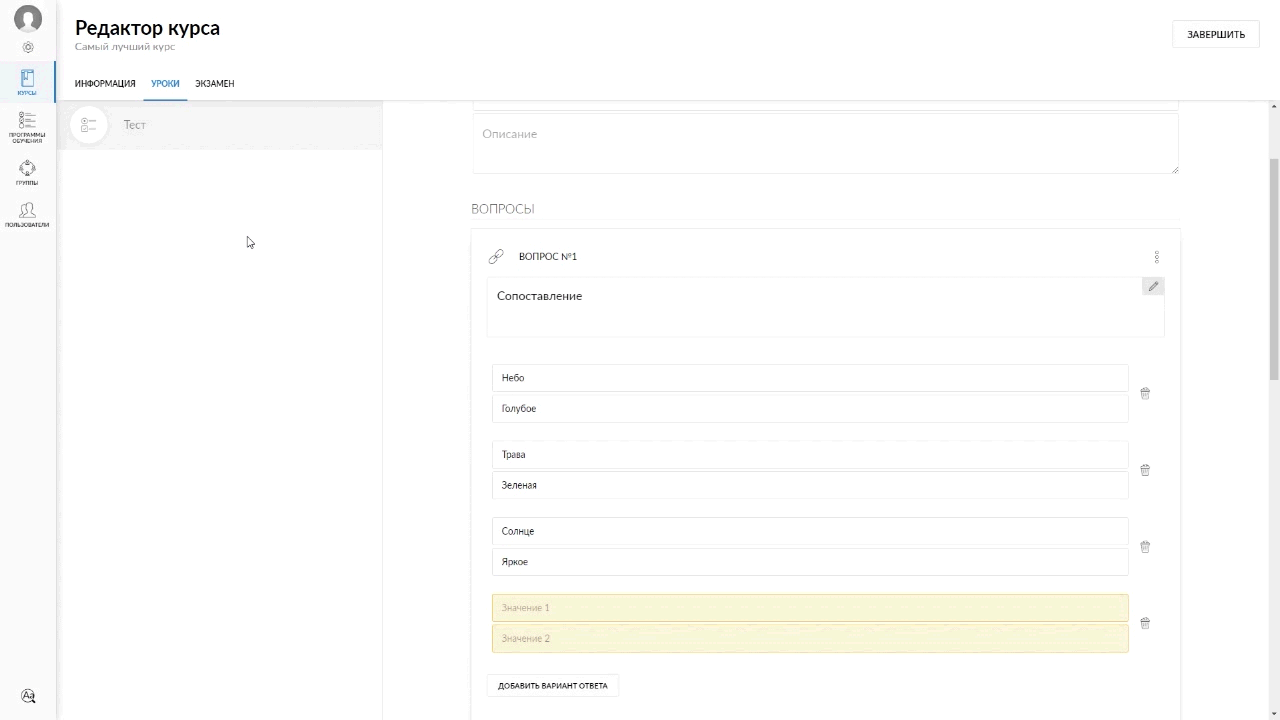1280x720 pixels.
Task: Go to the Курсы section
Action: [x=27, y=82]
